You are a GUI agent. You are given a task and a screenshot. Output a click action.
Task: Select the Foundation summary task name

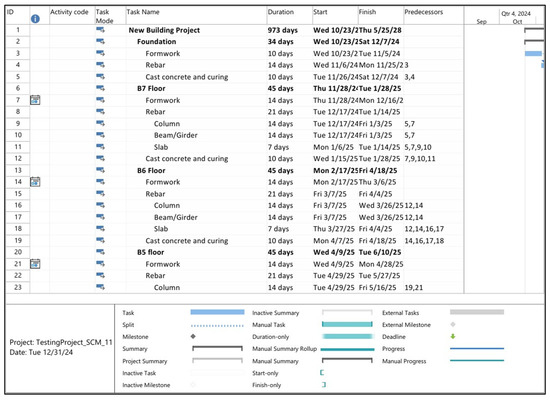(157, 41)
